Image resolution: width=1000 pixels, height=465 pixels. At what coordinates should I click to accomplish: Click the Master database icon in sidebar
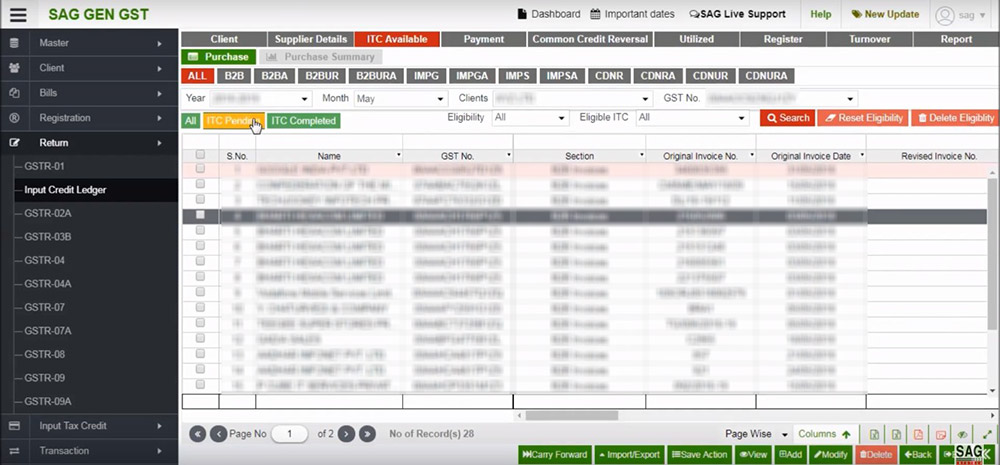coord(14,43)
